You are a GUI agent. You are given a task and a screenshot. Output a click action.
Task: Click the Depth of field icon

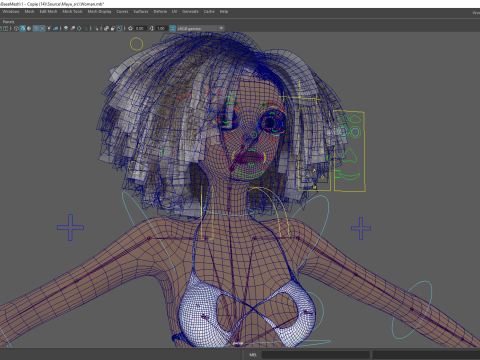click(86, 29)
